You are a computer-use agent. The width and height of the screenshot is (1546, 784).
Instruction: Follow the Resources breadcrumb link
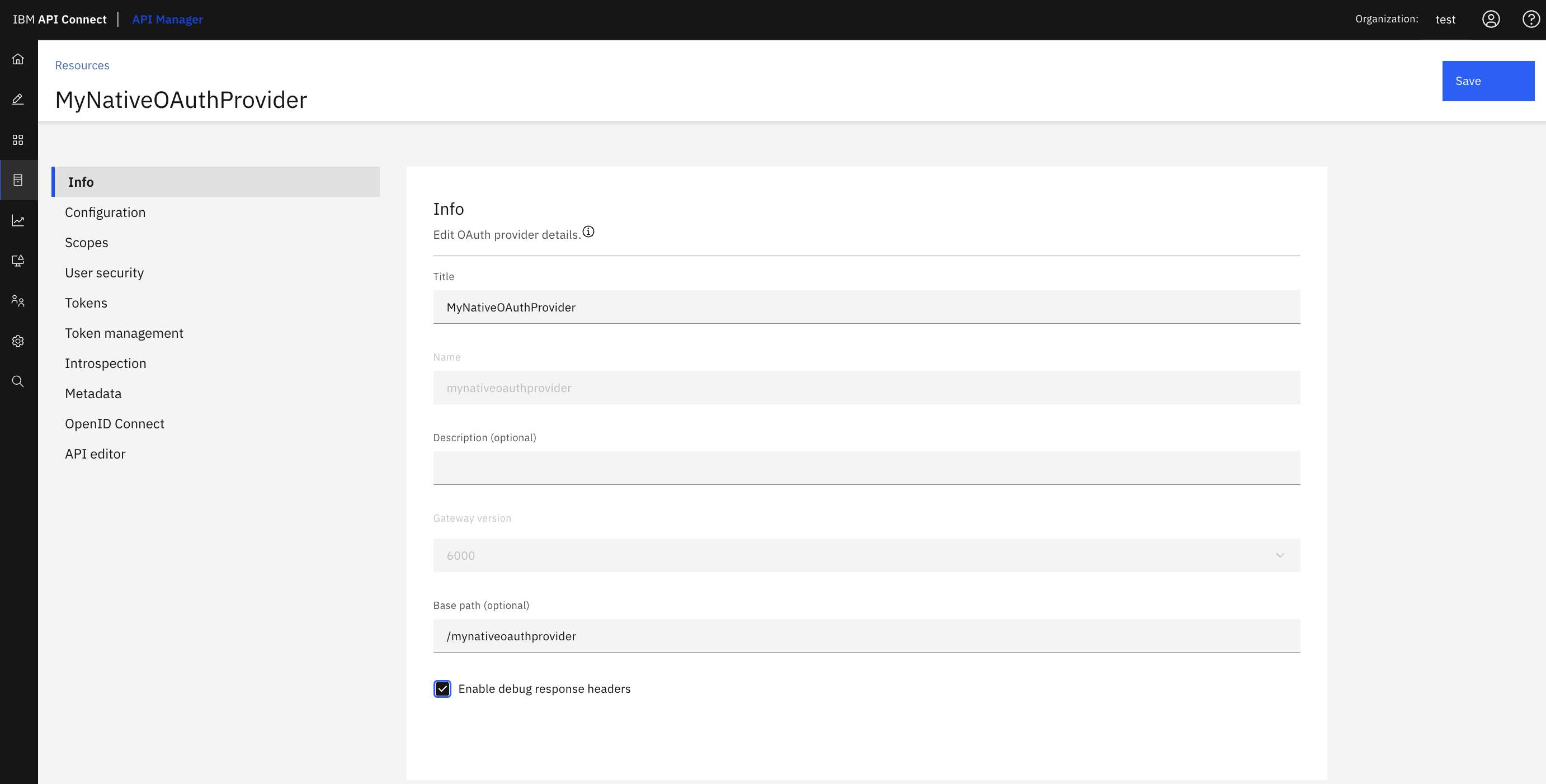(82, 65)
